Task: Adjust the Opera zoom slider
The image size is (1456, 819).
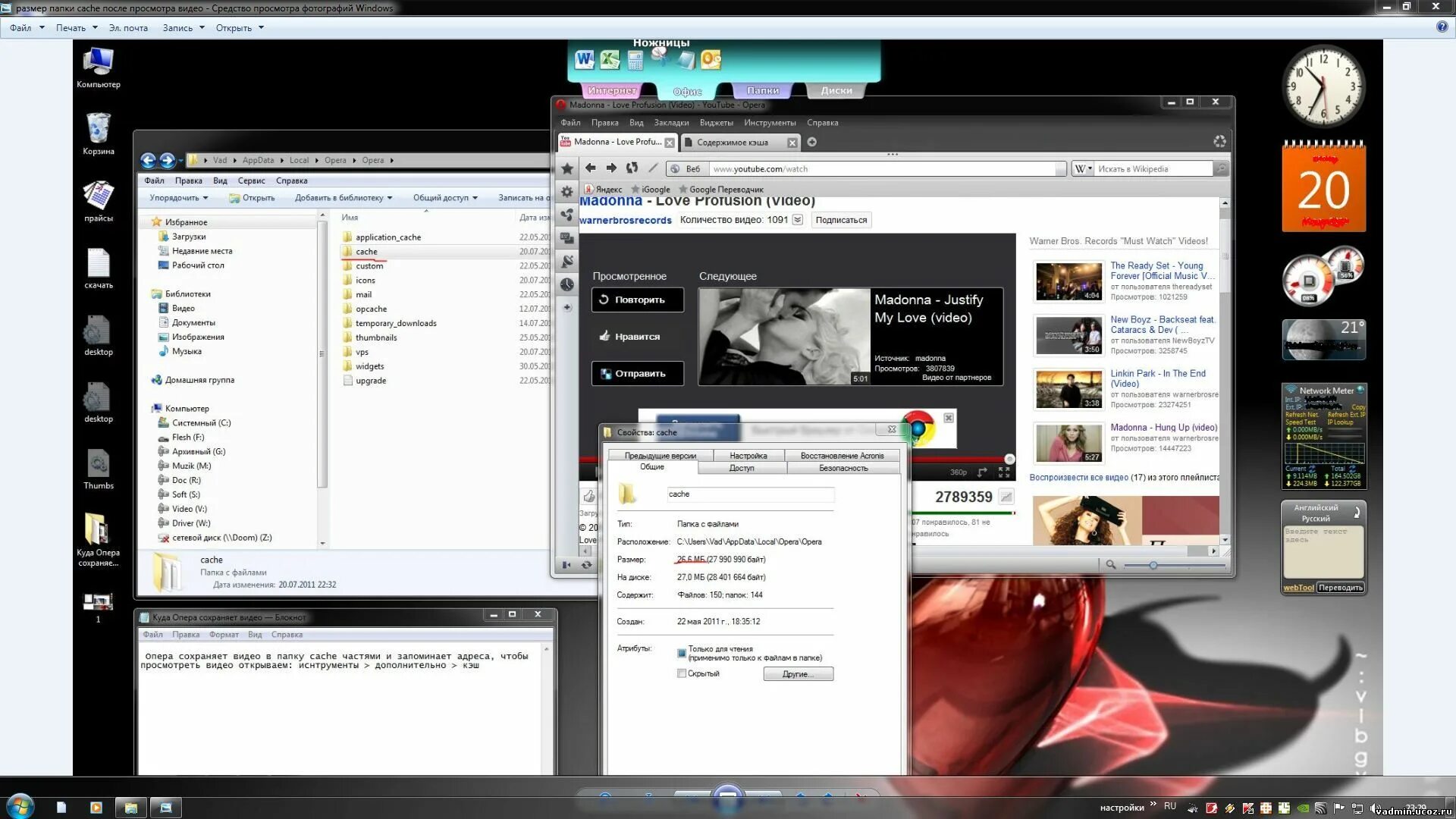Action: [1153, 565]
